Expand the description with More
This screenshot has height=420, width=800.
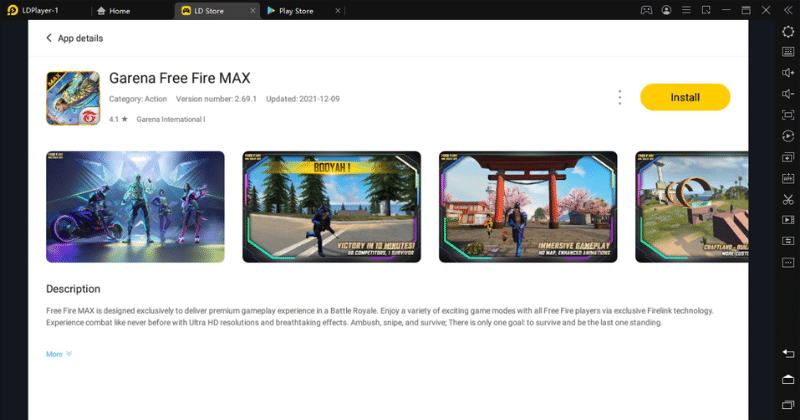tap(59, 354)
